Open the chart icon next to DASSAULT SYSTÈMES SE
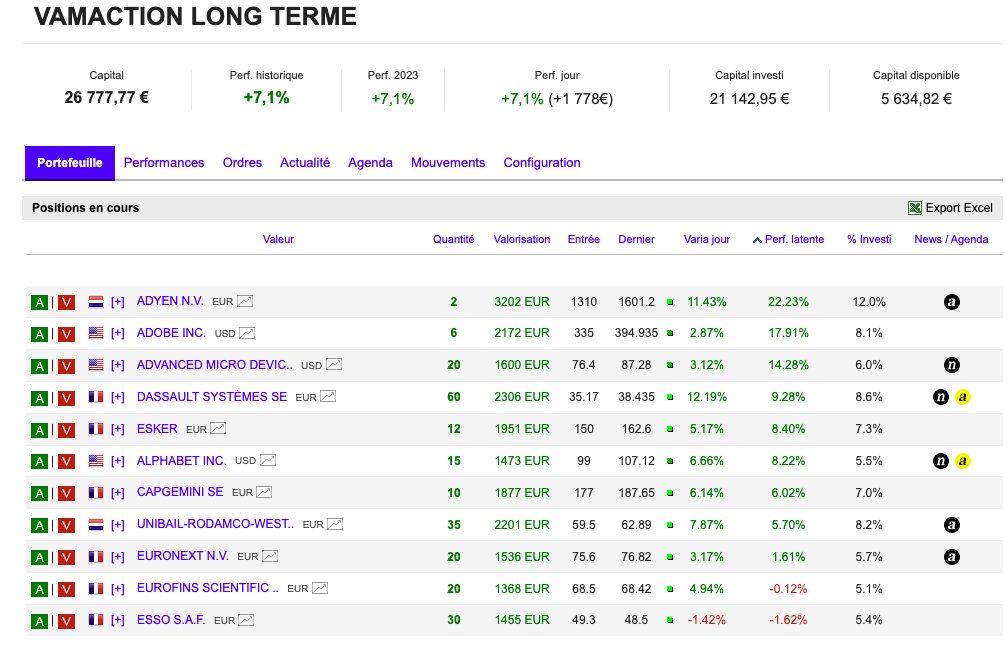This screenshot has width=1007, height=647. click(x=328, y=396)
